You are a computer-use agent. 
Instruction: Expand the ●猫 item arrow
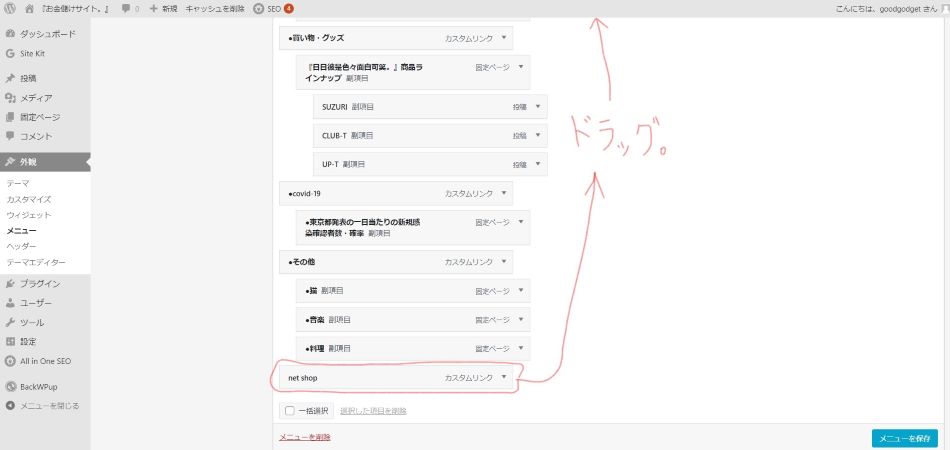(x=521, y=291)
